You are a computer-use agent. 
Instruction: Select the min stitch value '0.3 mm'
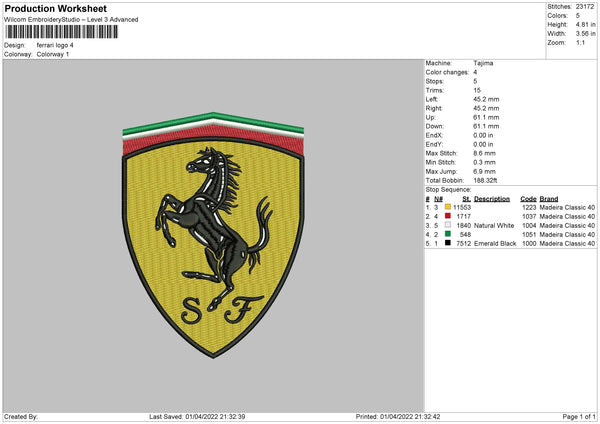[x=484, y=162]
